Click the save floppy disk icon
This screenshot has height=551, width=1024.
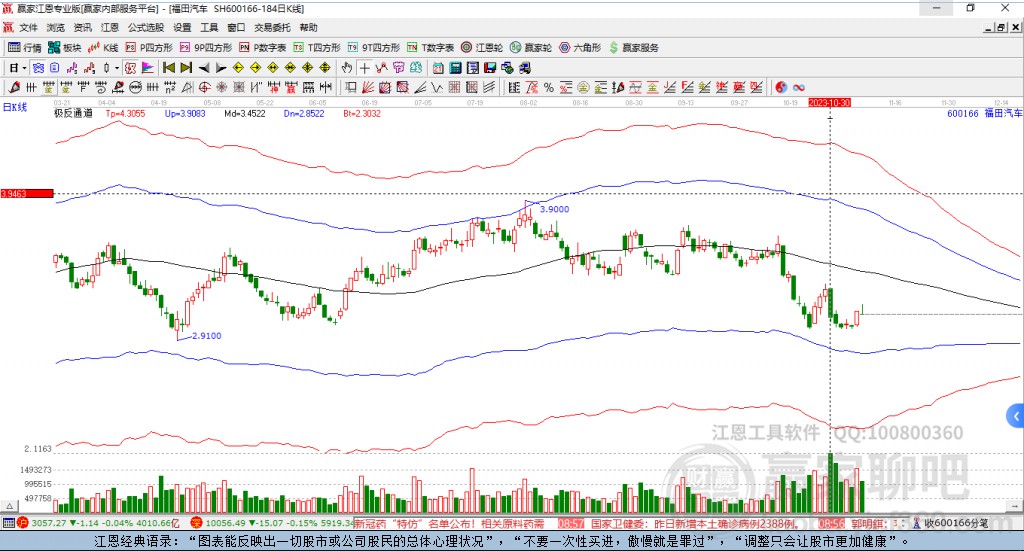[x=490, y=68]
